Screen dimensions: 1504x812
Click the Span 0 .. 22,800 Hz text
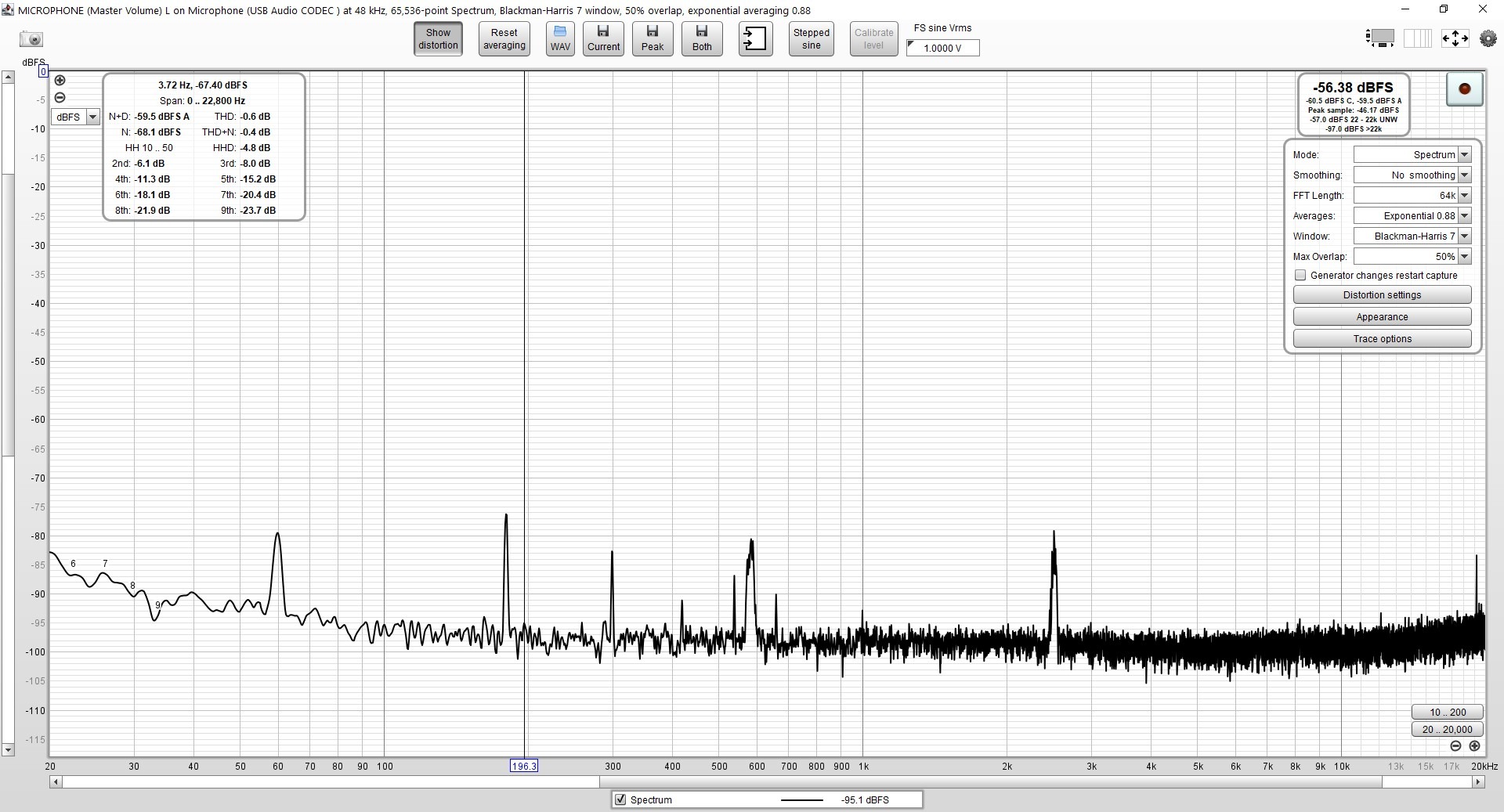[x=202, y=101]
